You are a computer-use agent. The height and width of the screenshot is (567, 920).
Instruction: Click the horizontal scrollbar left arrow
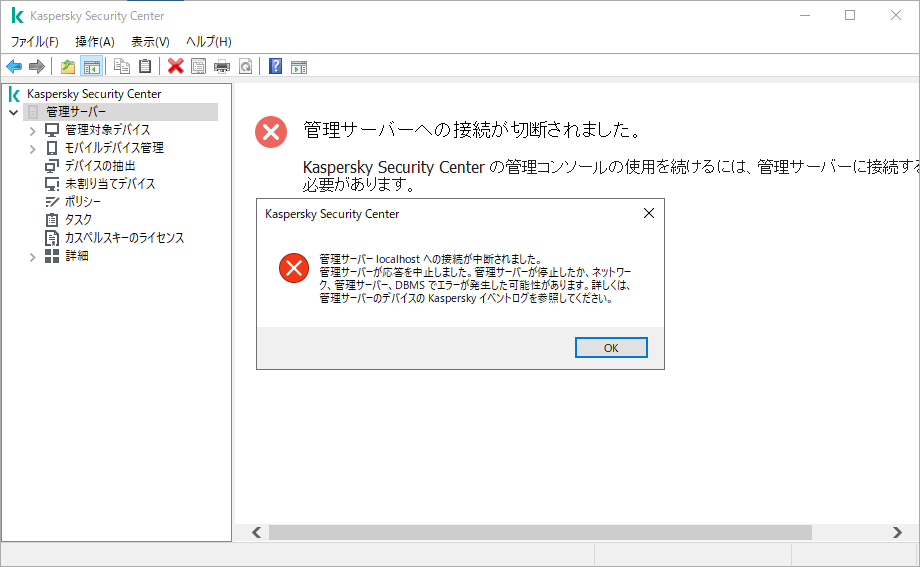tap(256, 532)
